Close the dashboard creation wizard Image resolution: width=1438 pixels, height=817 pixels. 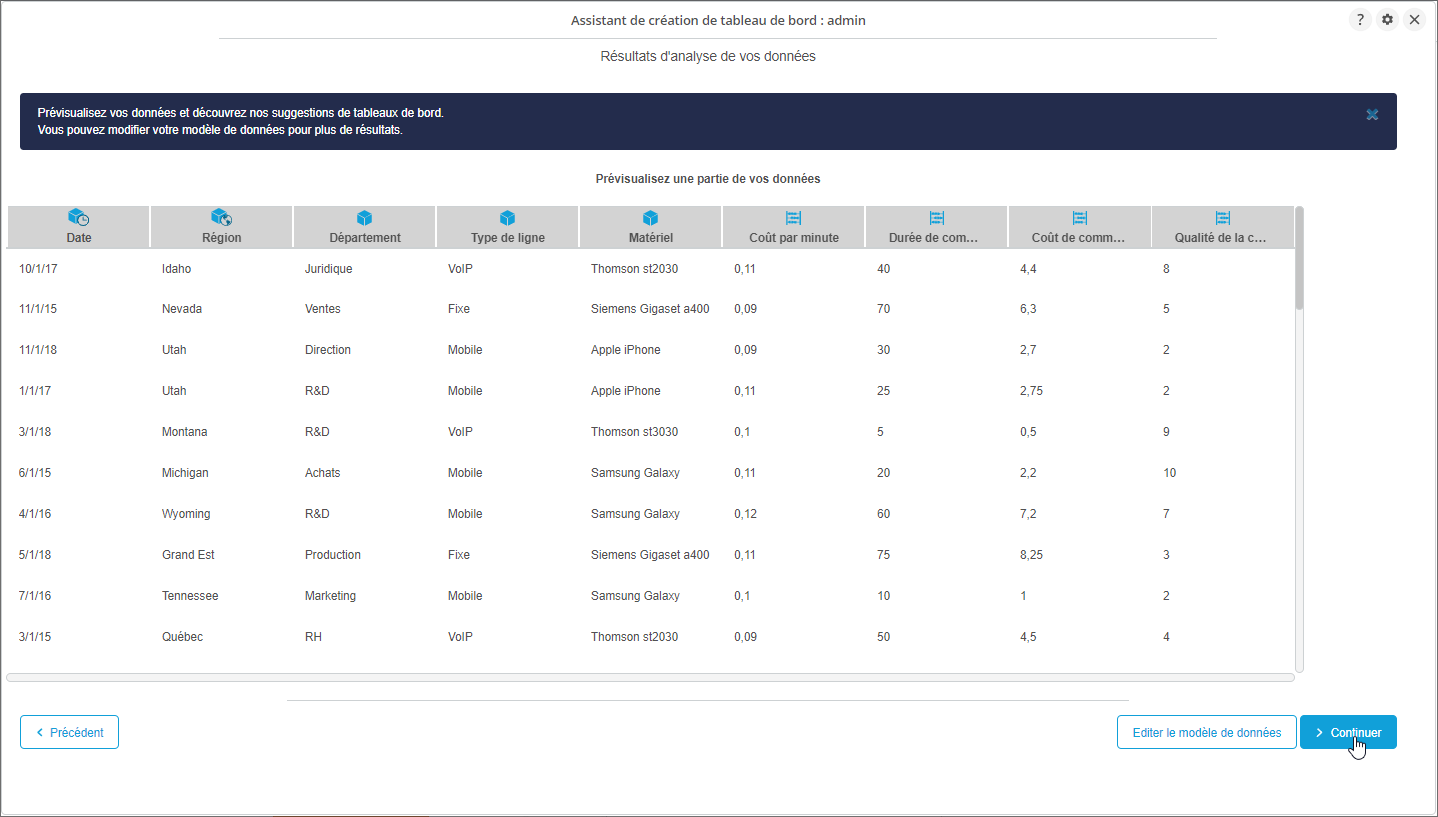pos(1414,20)
